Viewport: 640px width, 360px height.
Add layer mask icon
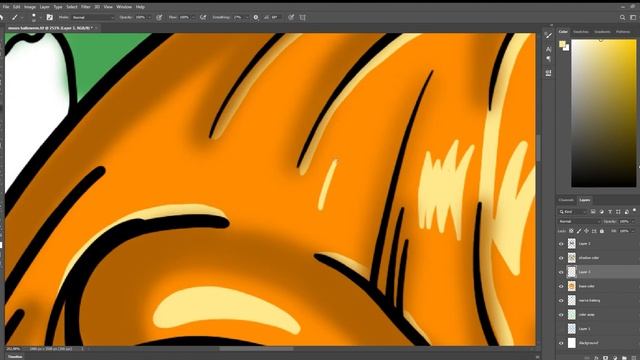tap(606, 358)
